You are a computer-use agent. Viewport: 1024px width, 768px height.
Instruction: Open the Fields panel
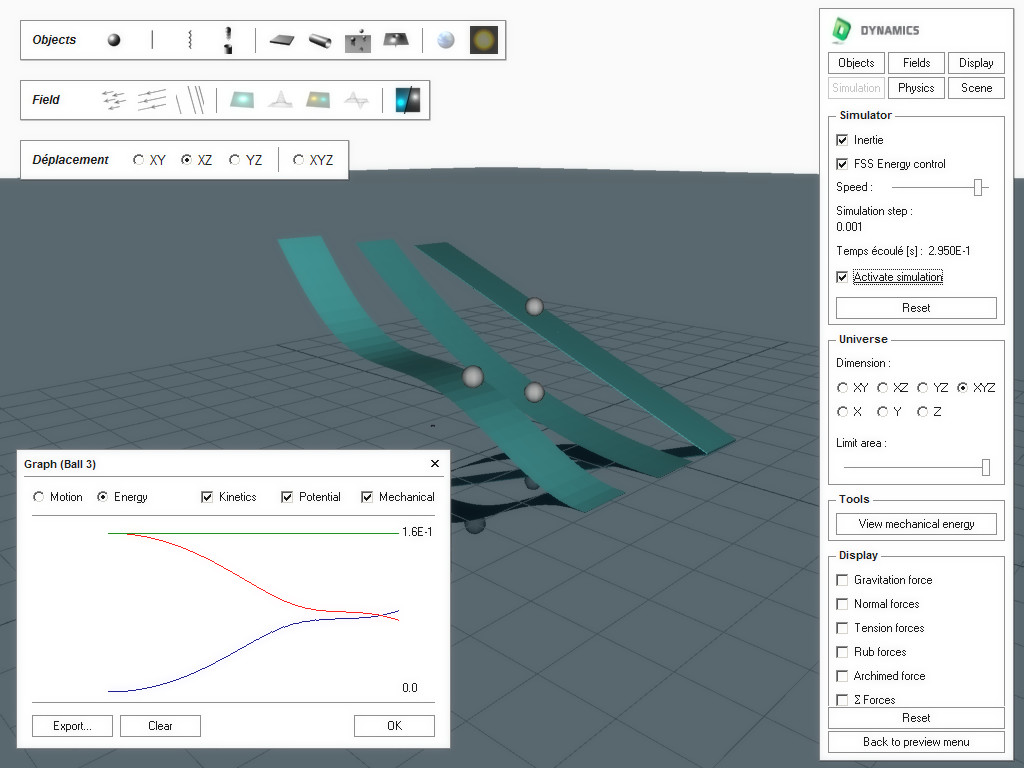[x=915, y=62]
